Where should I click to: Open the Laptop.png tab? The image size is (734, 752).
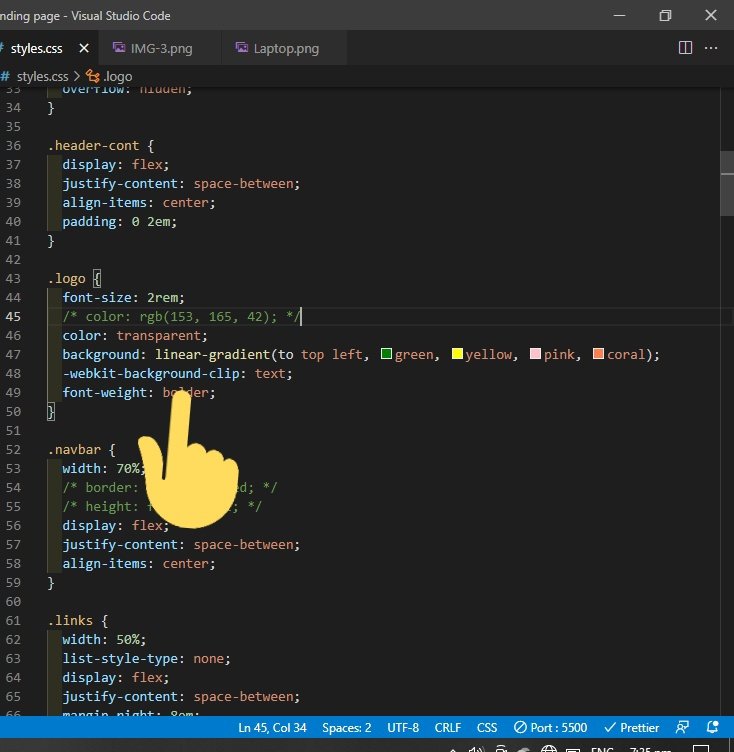[x=286, y=48]
